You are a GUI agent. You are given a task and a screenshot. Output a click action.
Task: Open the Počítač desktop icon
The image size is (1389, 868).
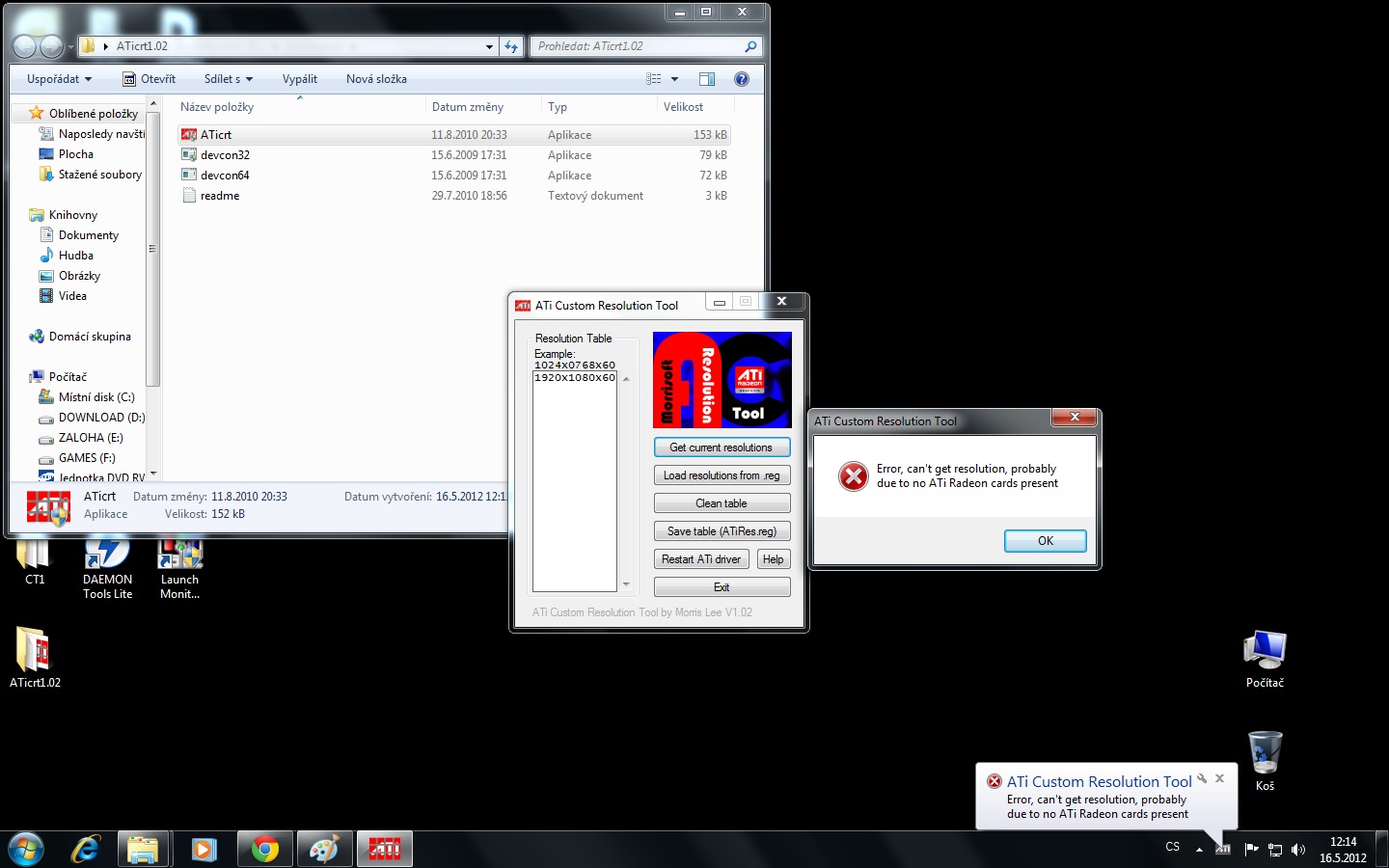pos(1265,659)
